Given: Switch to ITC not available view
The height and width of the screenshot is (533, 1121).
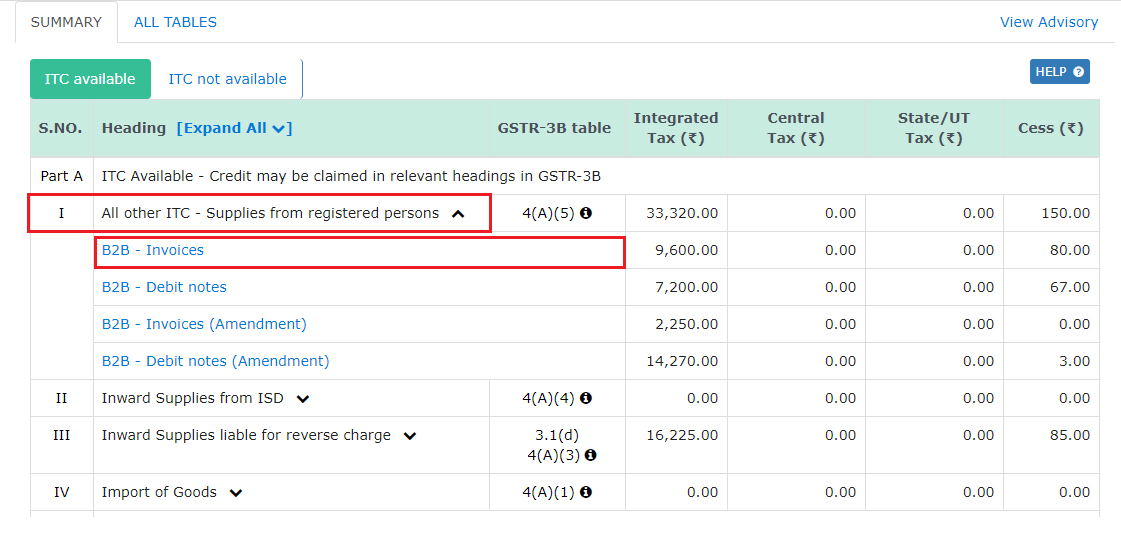Looking at the screenshot, I should tap(227, 79).
